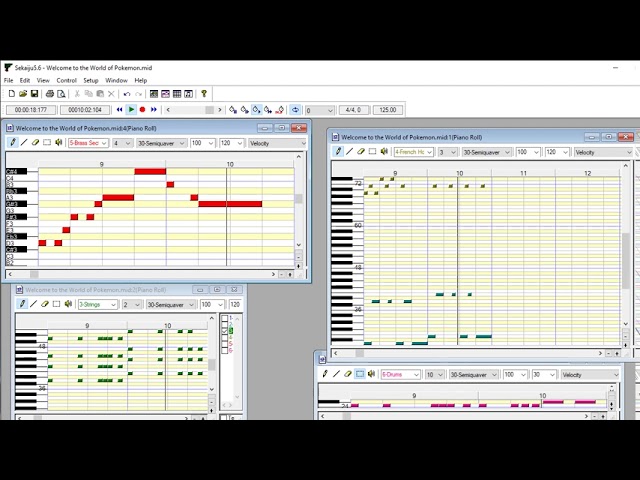This screenshot has width=640, height=480.
Task: Select the Pen tool in Strings piano roll
Action: pos(22,304)
